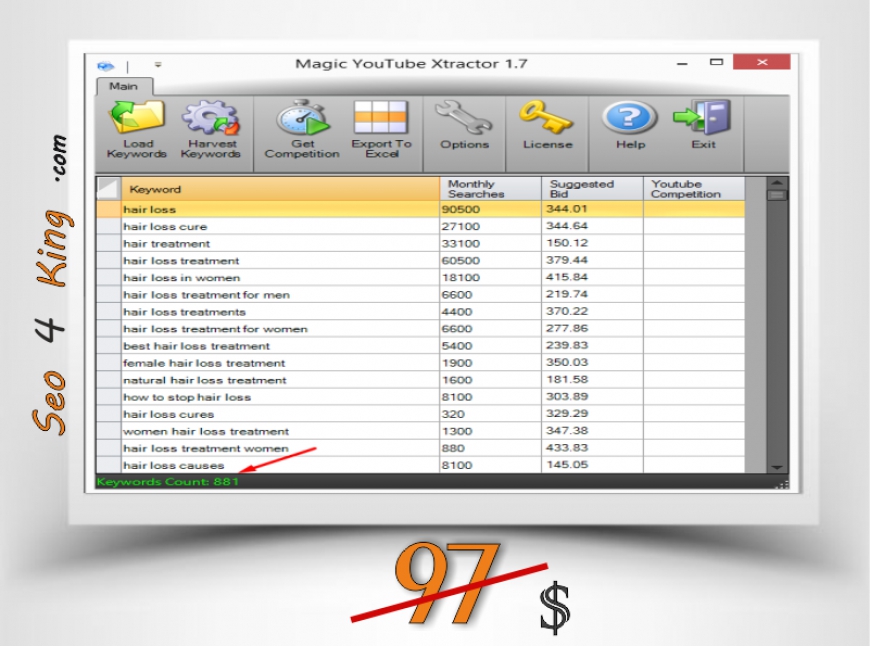Image resolution: width=870 pixels, height=646 pixels.
Task: Select 'hair loss treatment for women' cell
Action: point(280,329)
